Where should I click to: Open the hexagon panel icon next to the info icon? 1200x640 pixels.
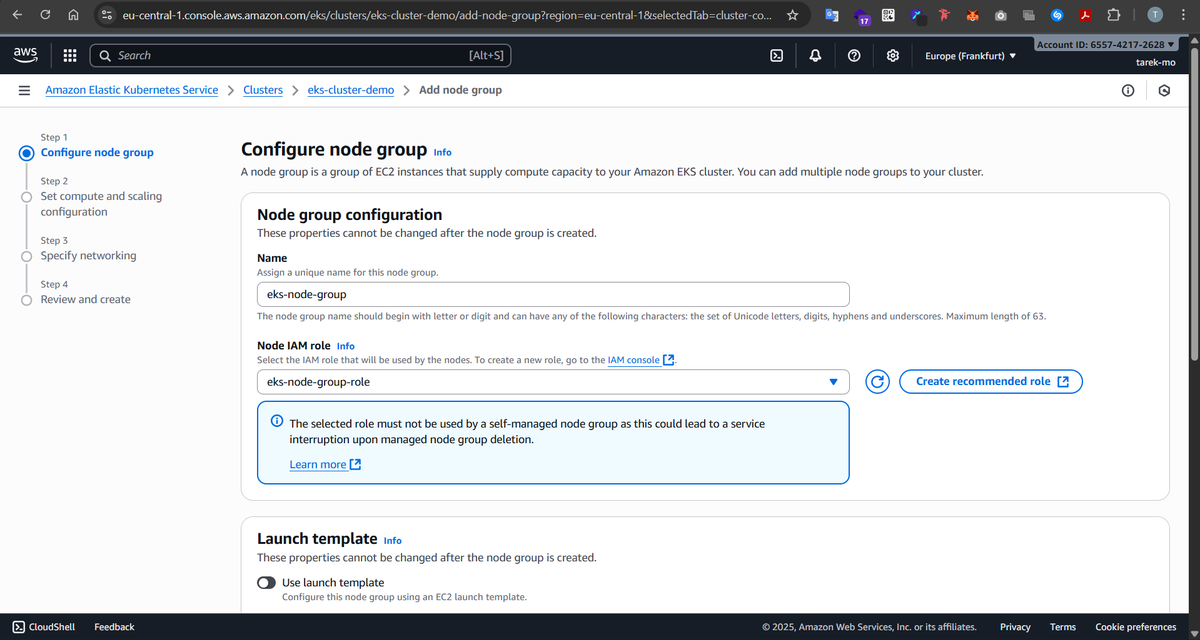tap(1164, 90)
